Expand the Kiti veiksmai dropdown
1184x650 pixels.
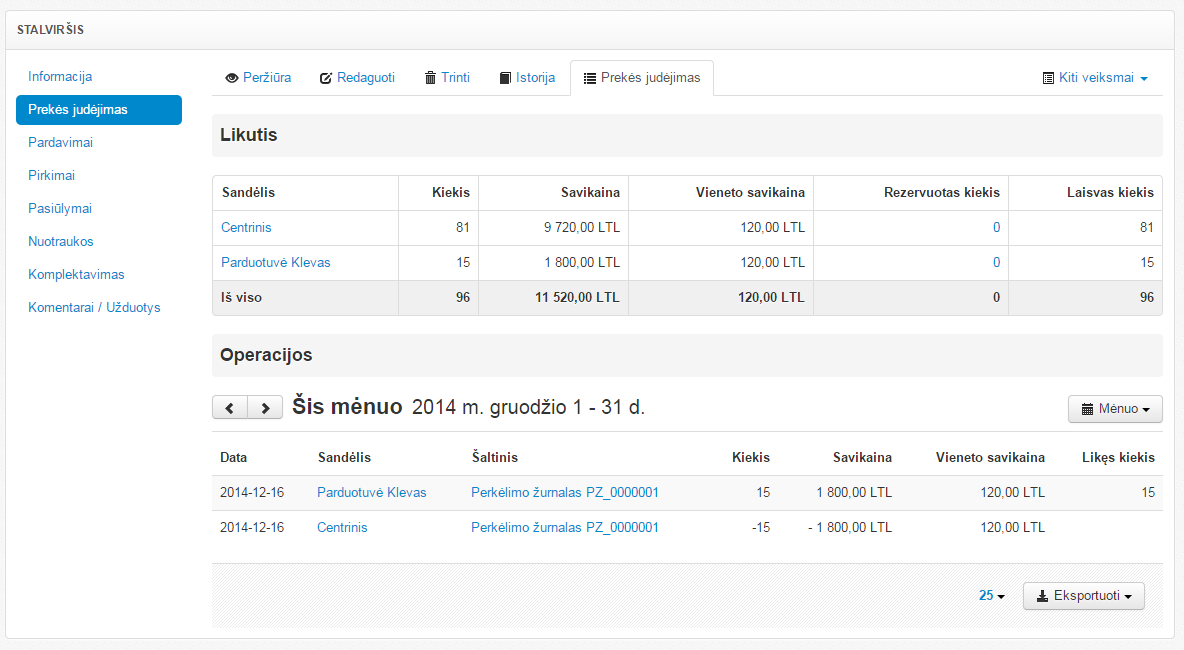click(1095, 78)
